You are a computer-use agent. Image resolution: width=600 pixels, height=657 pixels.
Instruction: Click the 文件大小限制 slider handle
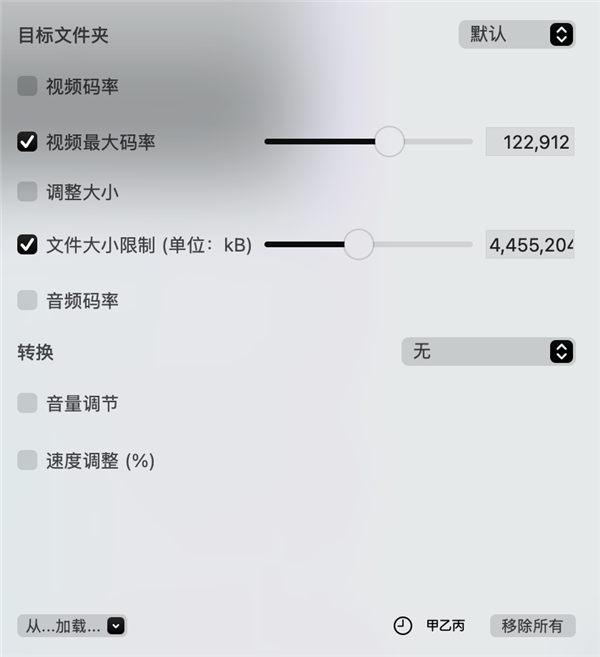(358, 245)
